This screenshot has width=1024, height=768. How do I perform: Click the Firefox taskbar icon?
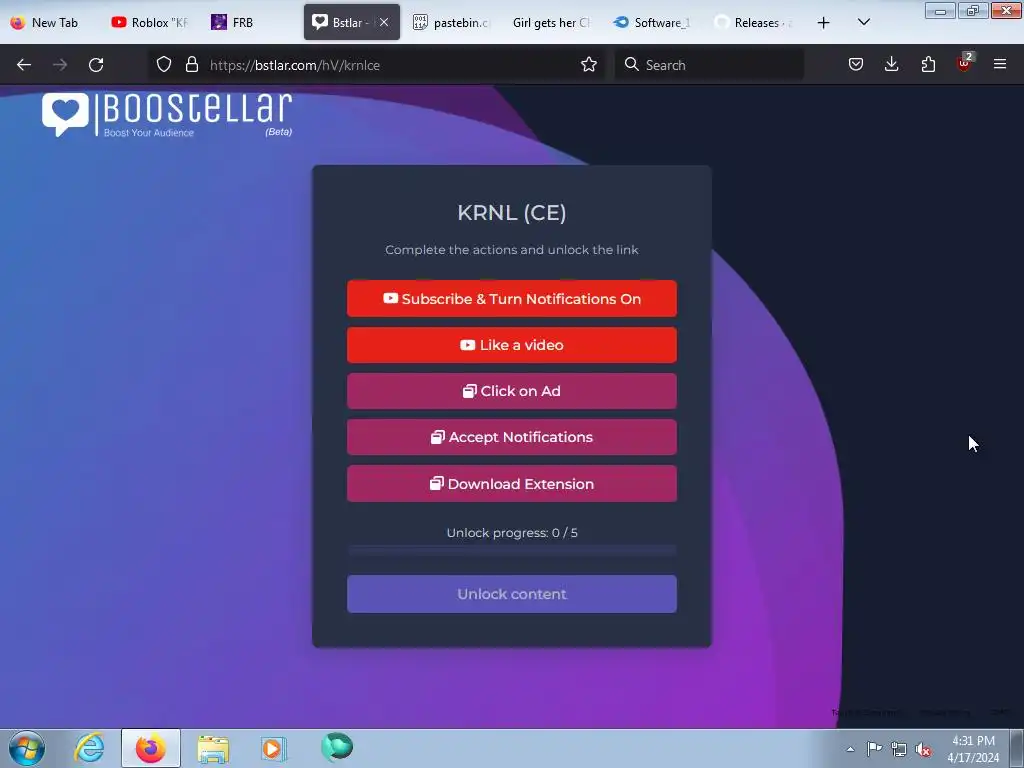point(151,748)
